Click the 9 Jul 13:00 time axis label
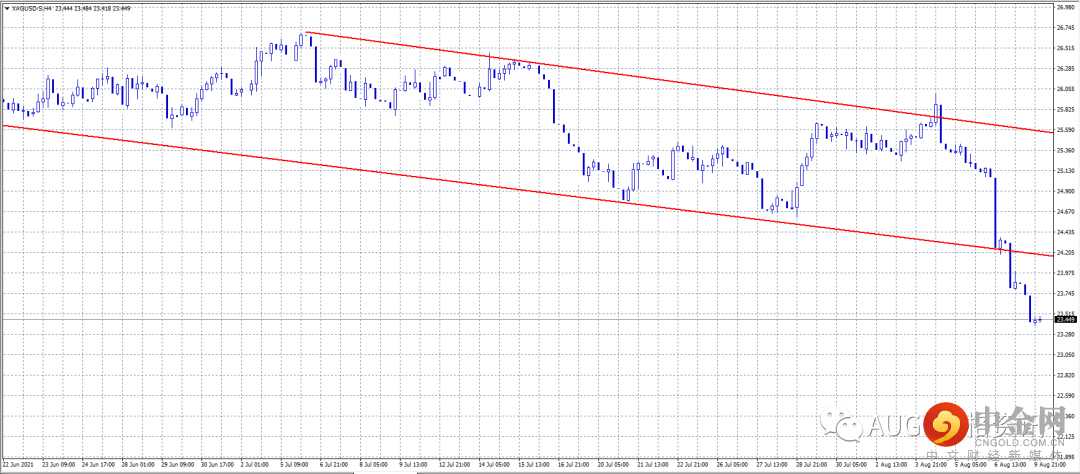Image resolution: width=1080 pixels, height=474 pixels. (413, 465)
